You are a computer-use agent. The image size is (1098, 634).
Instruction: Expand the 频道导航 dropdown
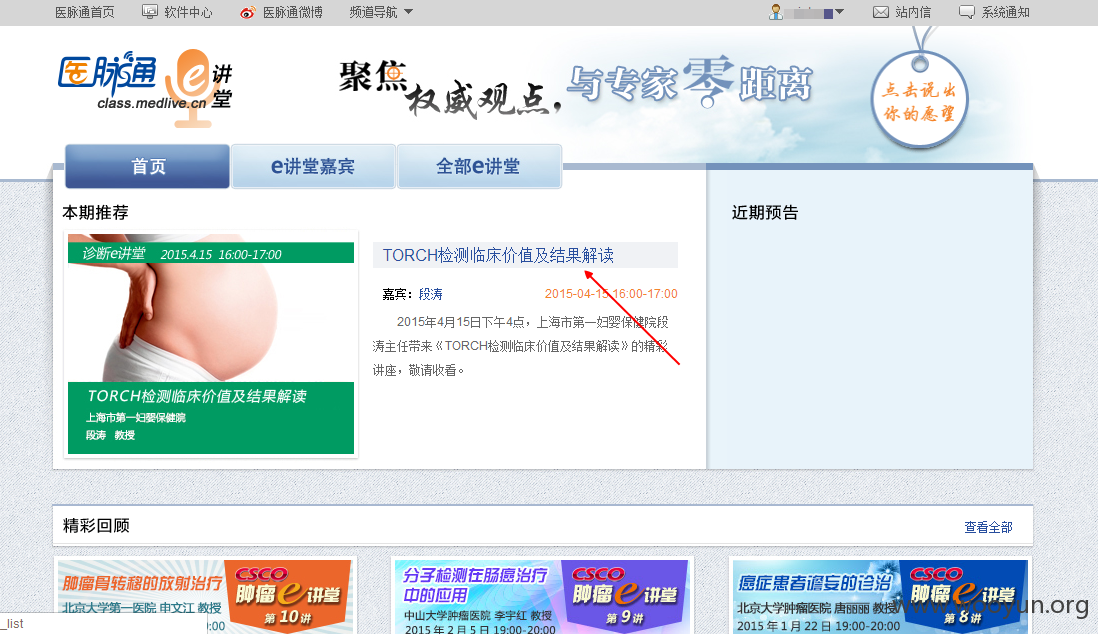(x=381, y=13)
